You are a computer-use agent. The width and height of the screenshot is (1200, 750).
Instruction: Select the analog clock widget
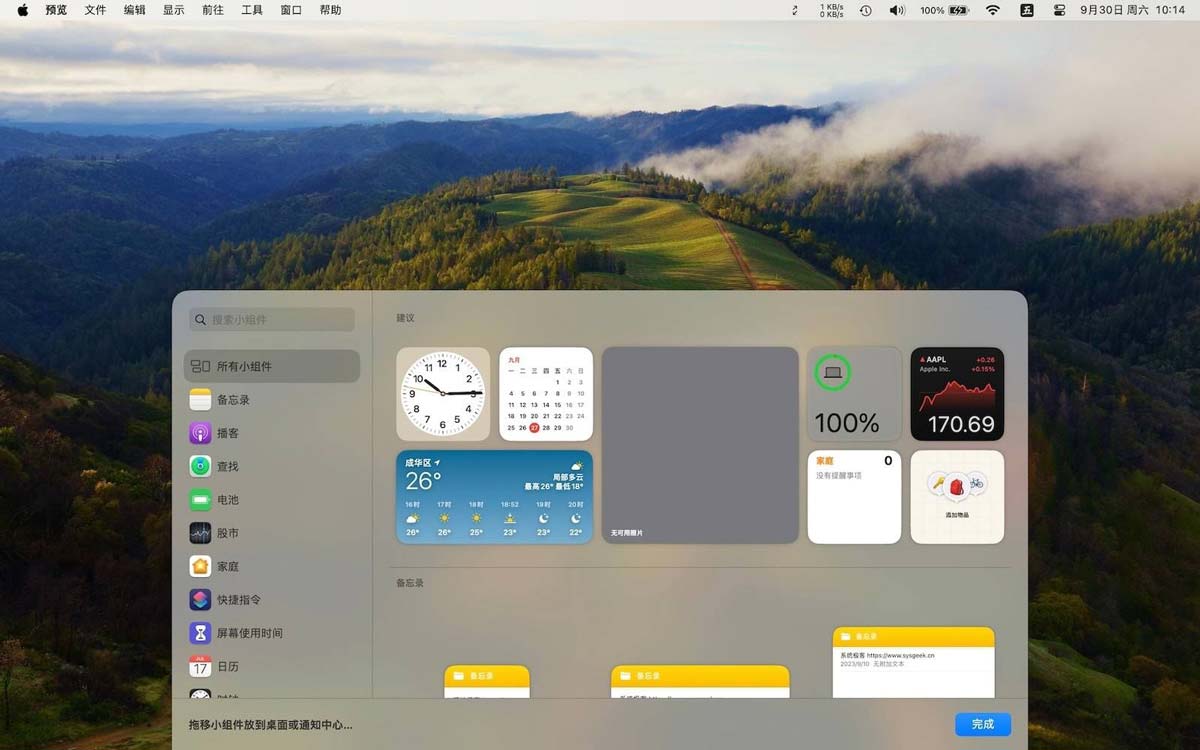[443, 393]
